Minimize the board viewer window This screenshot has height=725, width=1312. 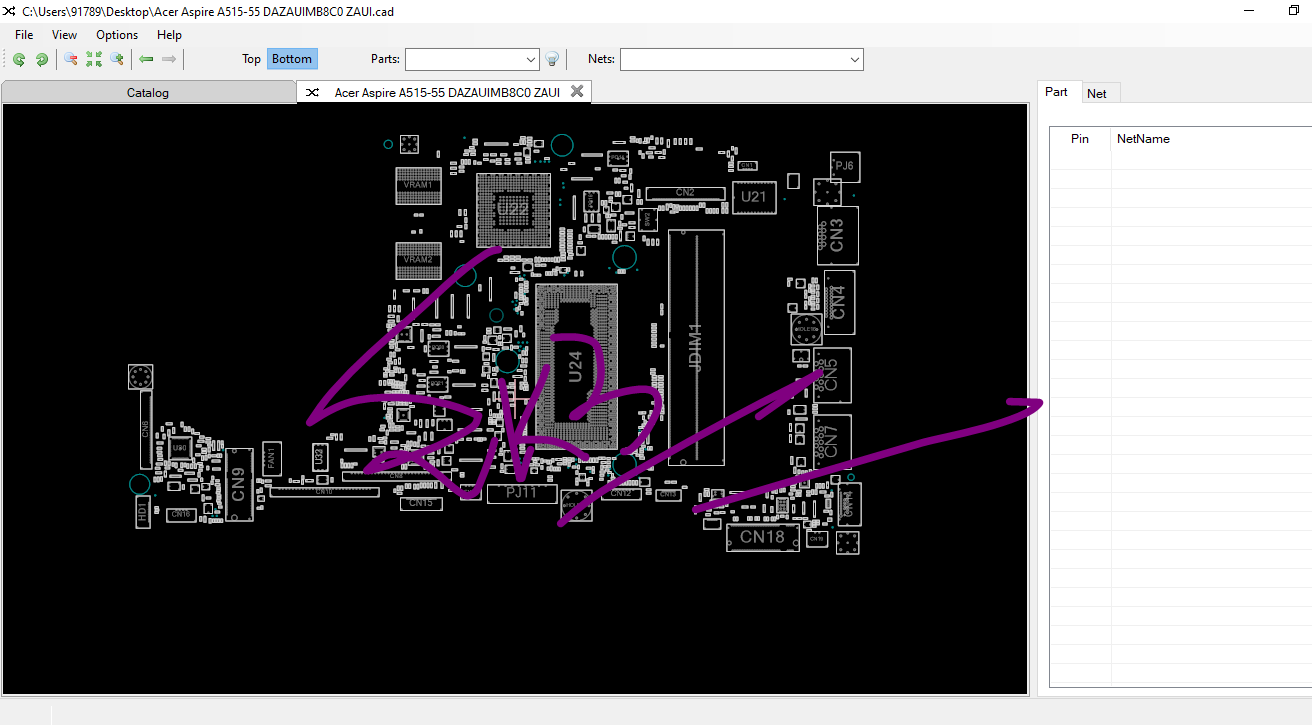click(1250, 10)
